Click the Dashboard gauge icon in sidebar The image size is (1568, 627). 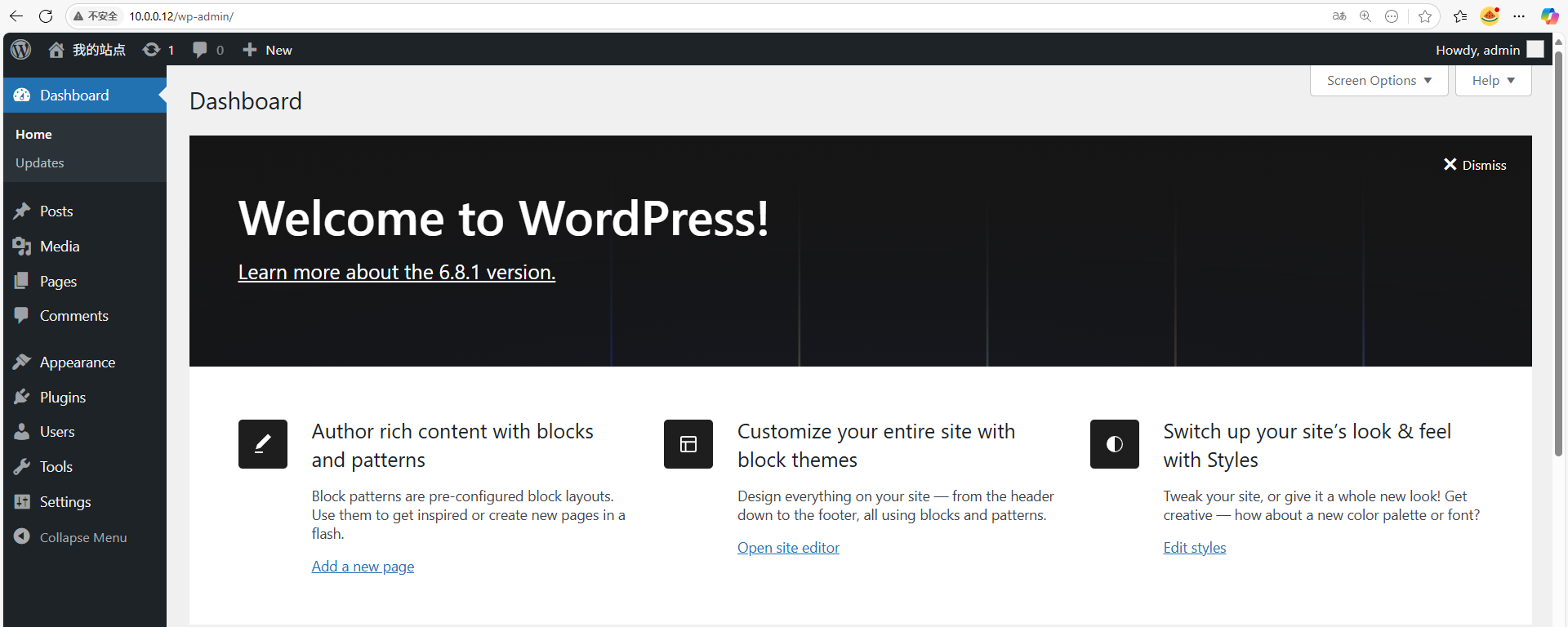pos(22,96)
